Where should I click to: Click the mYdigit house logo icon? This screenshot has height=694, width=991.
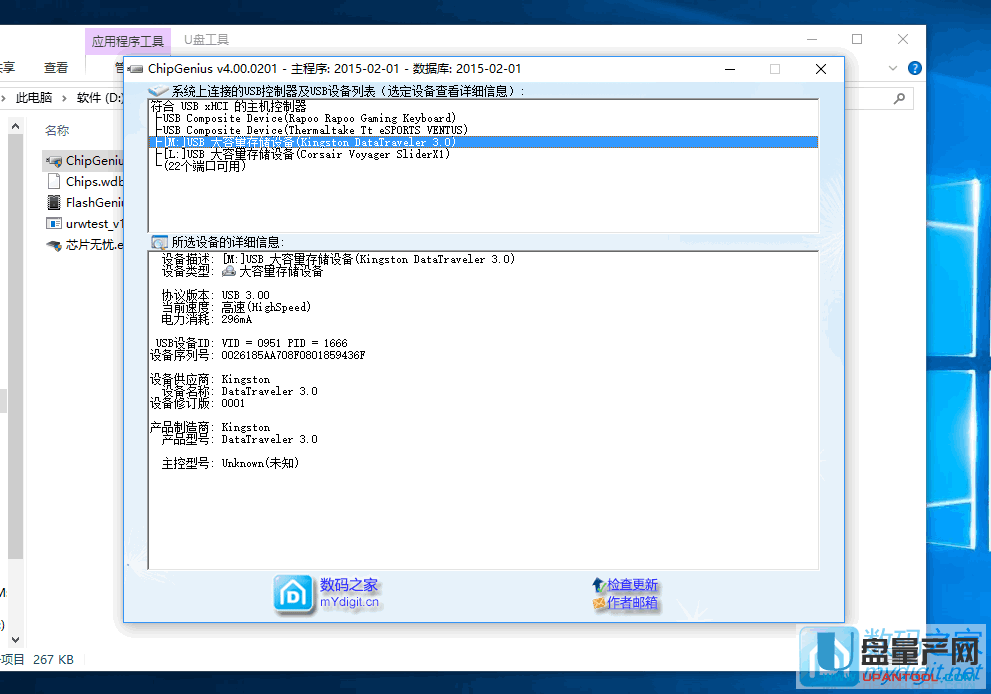(x=294, y=593)
